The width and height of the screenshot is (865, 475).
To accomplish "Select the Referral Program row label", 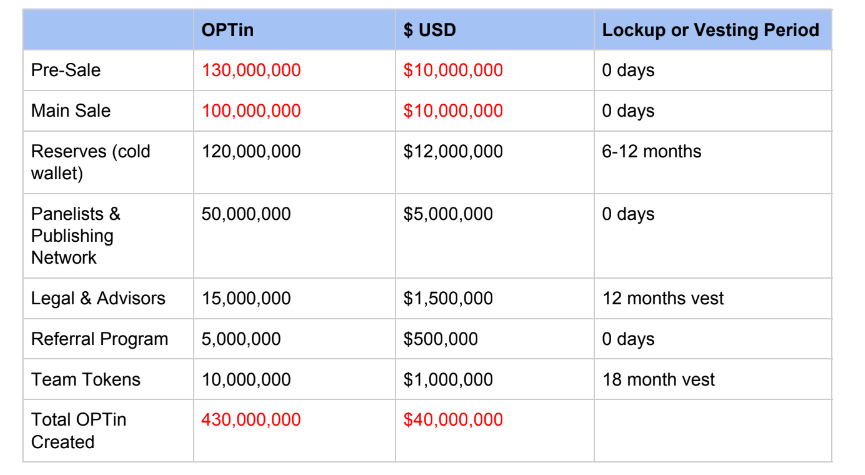I will click(99, 339).
